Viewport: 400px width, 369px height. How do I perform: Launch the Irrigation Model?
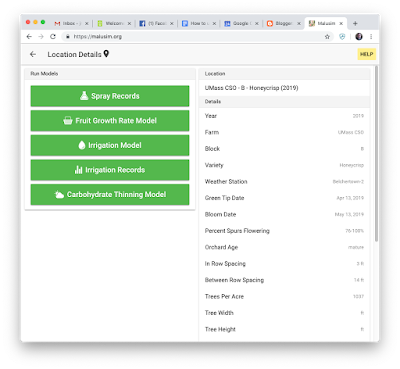pos(110,145)
